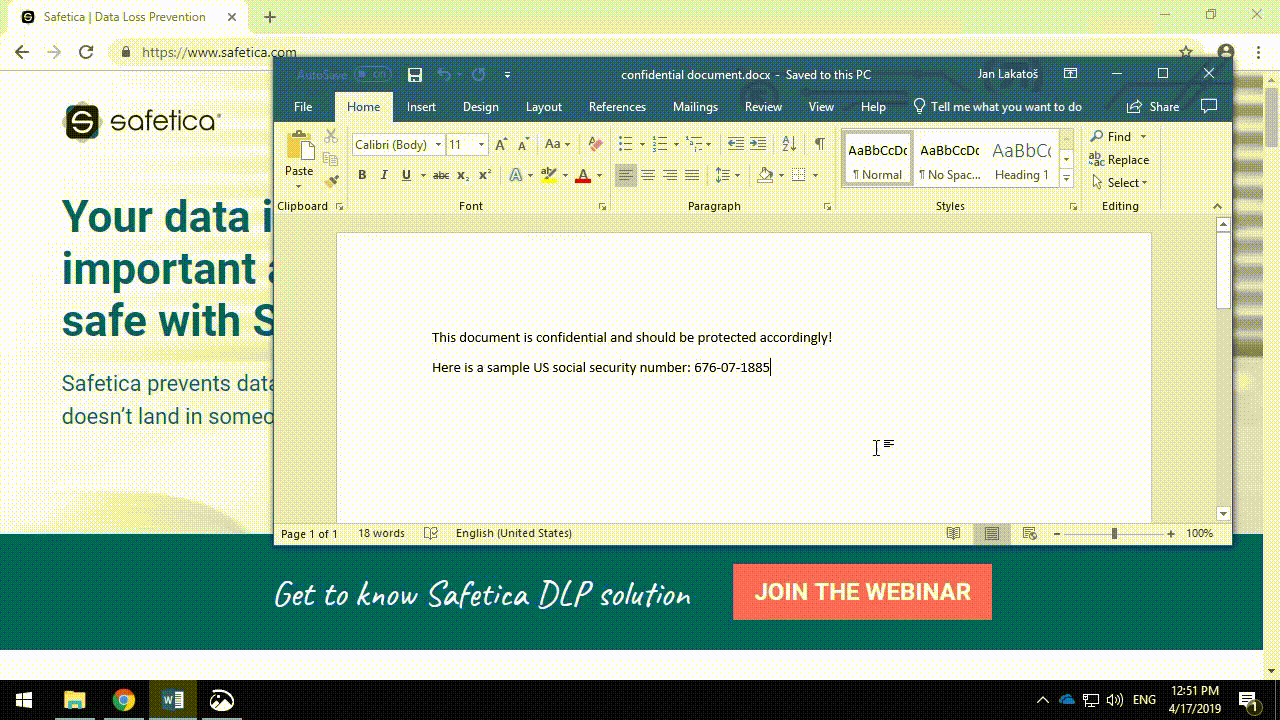Click the Save icon in title bar

(x=415, y=75)
